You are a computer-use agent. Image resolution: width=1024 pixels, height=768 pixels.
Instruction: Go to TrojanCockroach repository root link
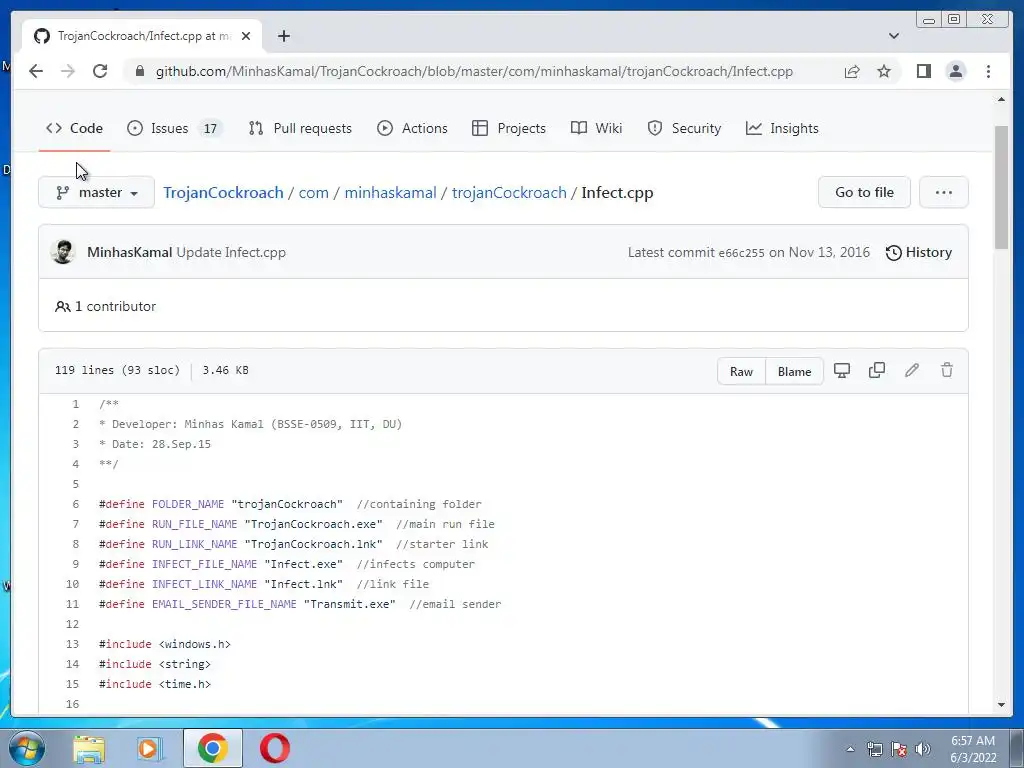click(223, 193)
